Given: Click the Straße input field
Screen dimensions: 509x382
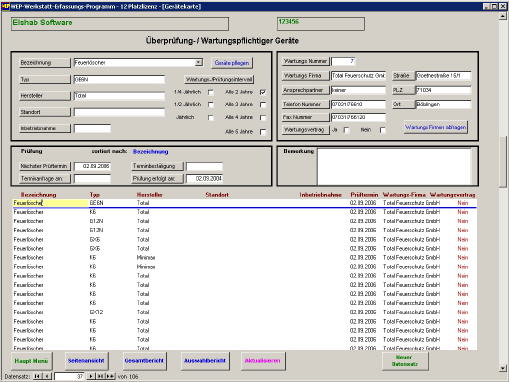Looking at the screenshot, I should (443, 76).
